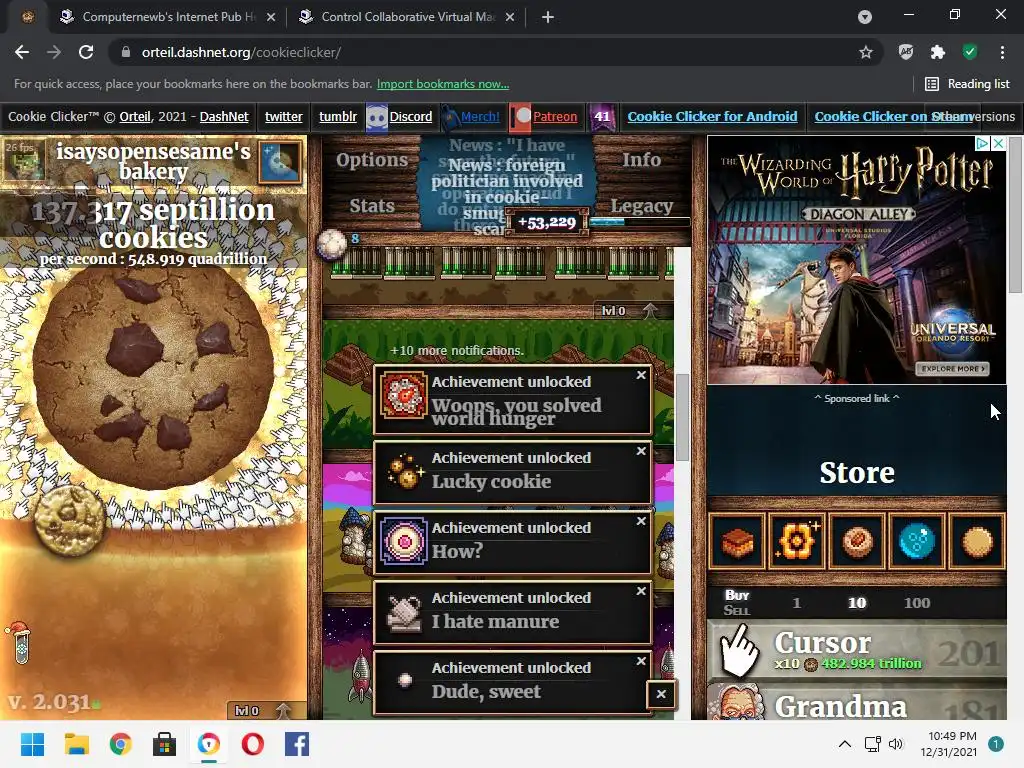Viewport: 1024px width, 768px height.
Task: Switch to the Control Collaborative Virtual Machine tab
Action: pyautogui.click(x=407, y=17)
